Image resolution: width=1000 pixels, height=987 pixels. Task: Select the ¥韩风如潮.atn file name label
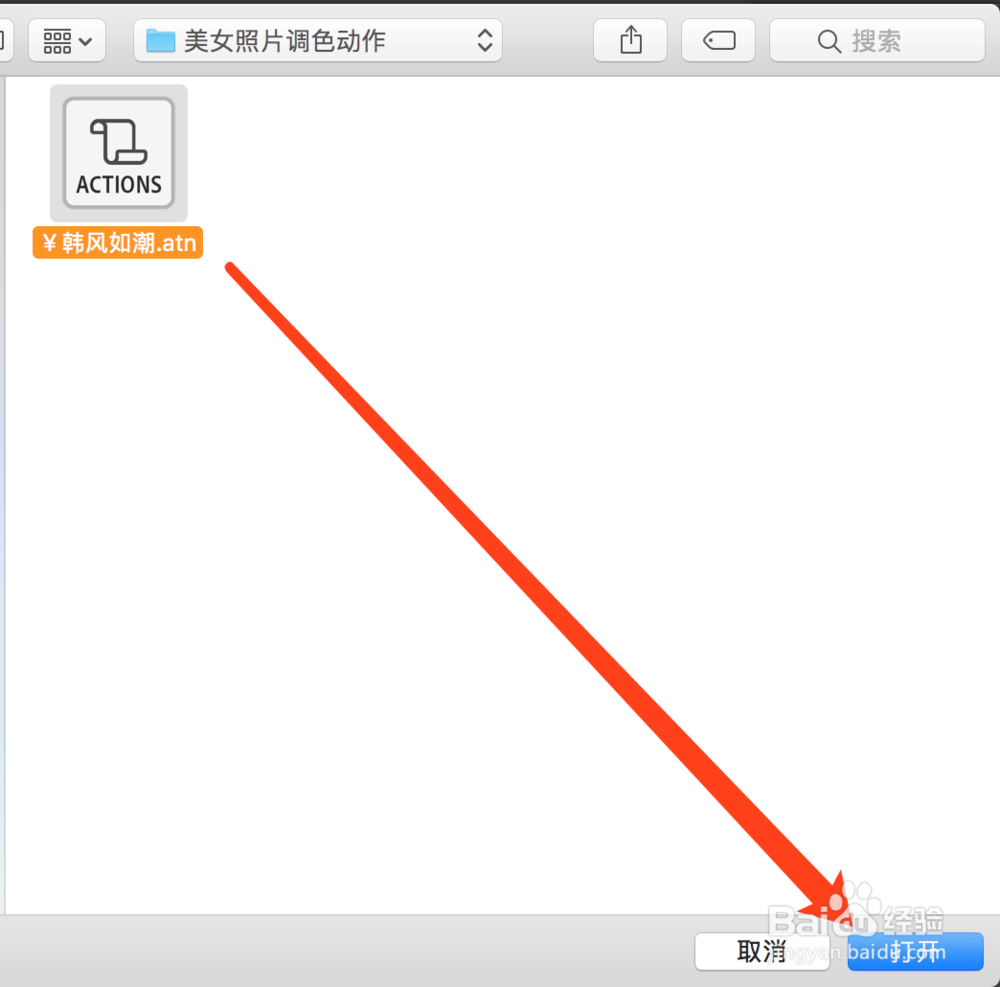pos(118,242)
